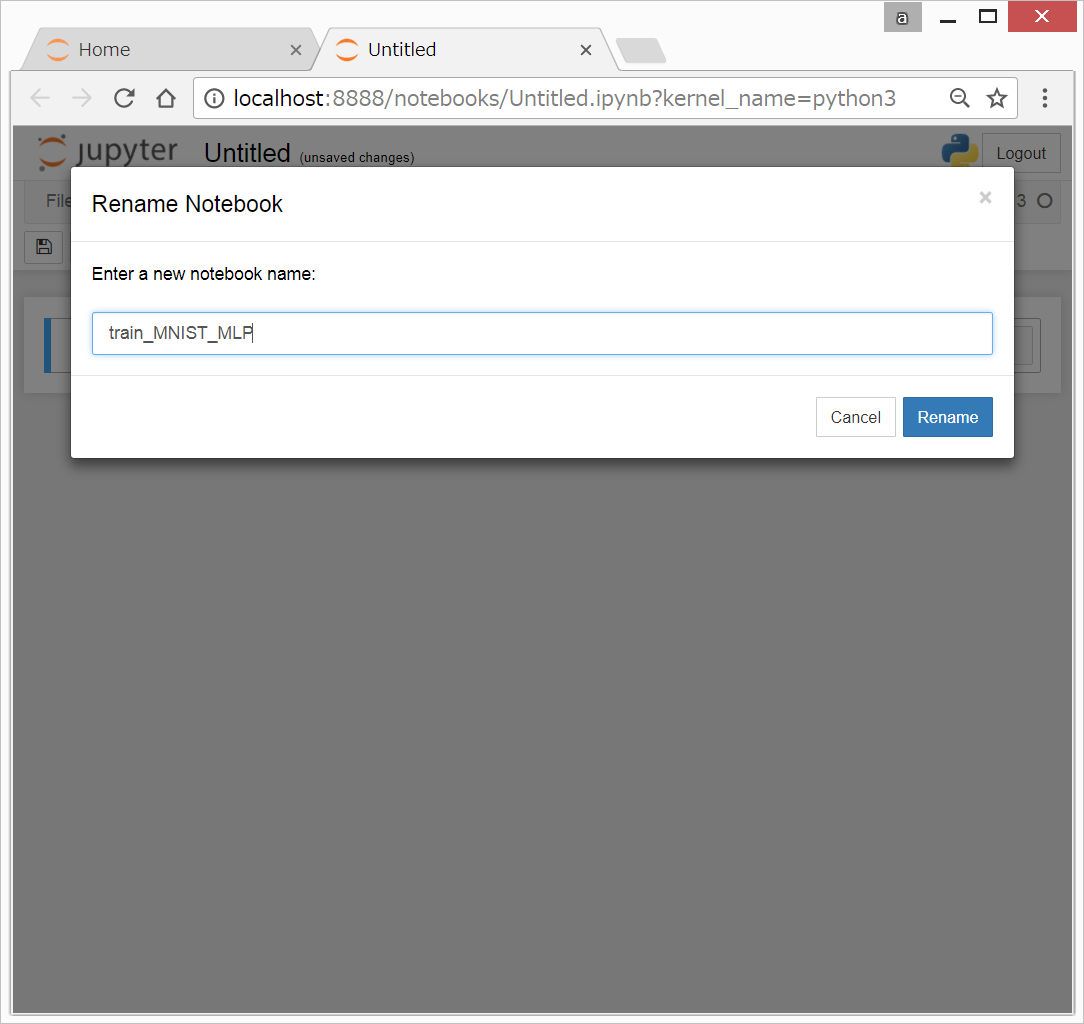Image resolution: width=1084 pixels, height=1024 pixels.
Task: Close the Untitled browser tab
Action: 586,50
